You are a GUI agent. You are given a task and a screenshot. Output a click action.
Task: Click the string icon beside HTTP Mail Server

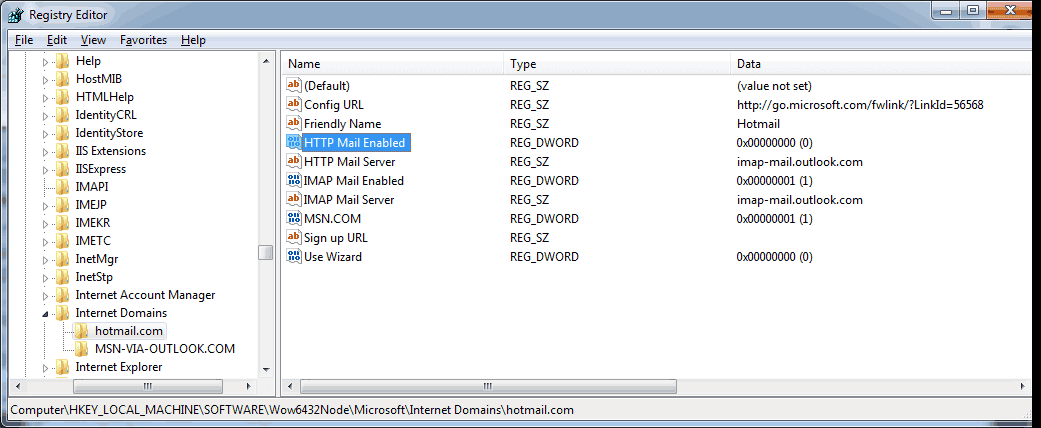click(293, 161)
